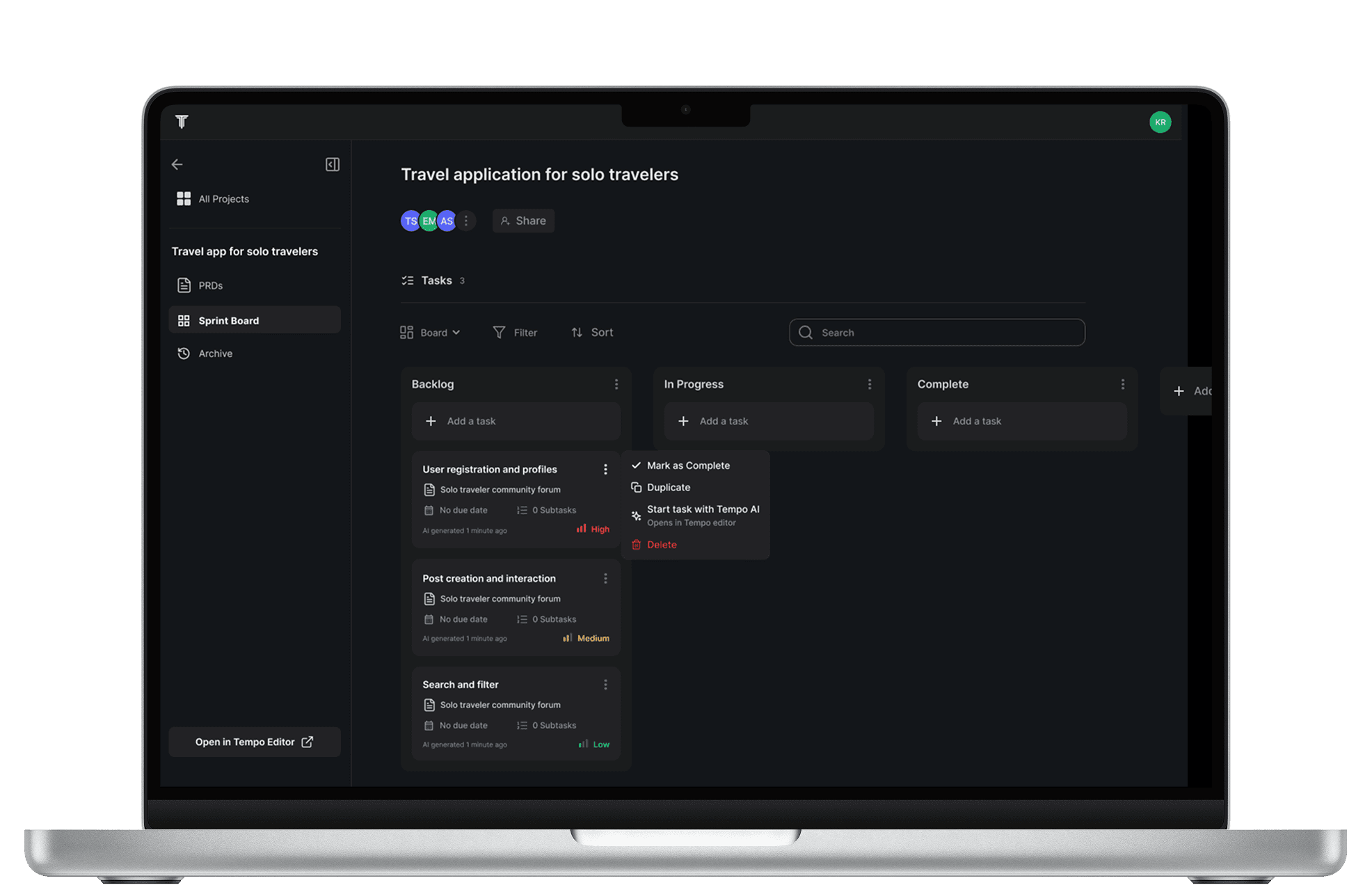Focus the task Search field
The image size is (1372, 892).
(x=936, y=333)
